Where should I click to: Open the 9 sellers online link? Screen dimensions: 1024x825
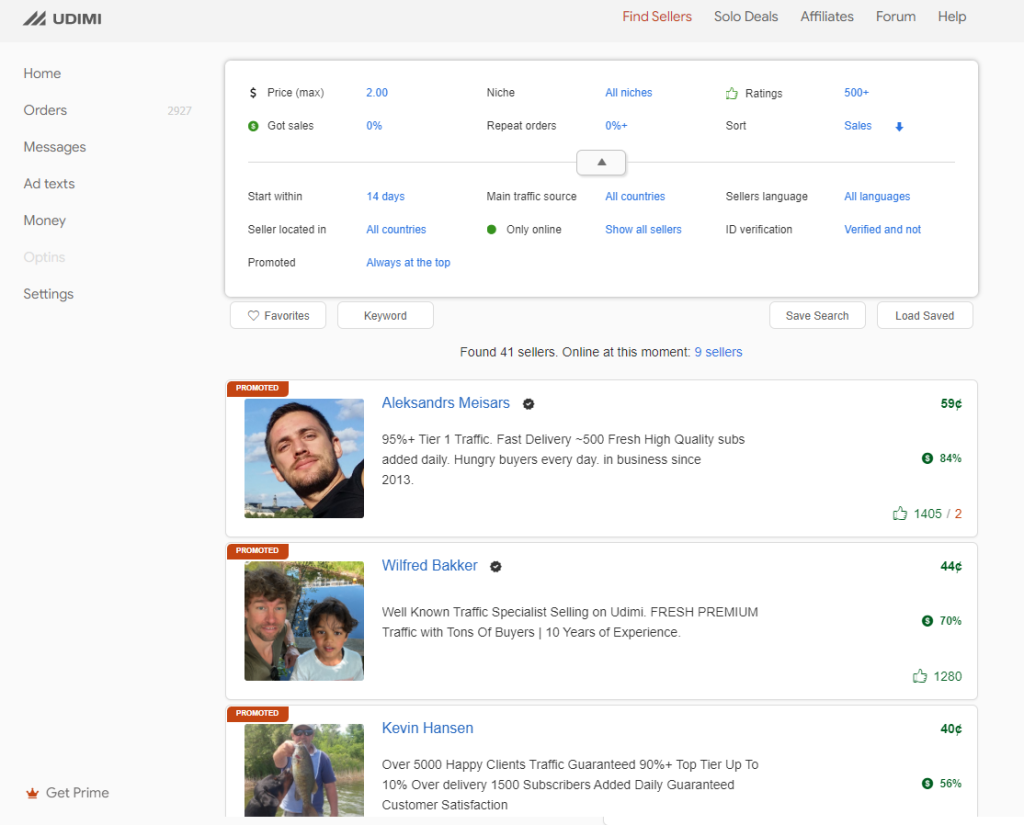click(718, 352)
